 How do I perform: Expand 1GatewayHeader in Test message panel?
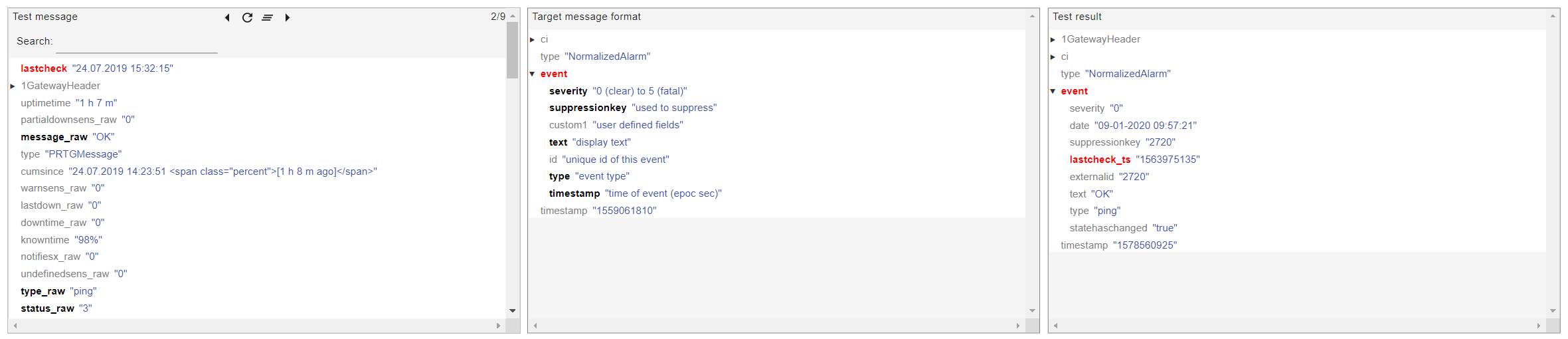click(x=13, y=86)
